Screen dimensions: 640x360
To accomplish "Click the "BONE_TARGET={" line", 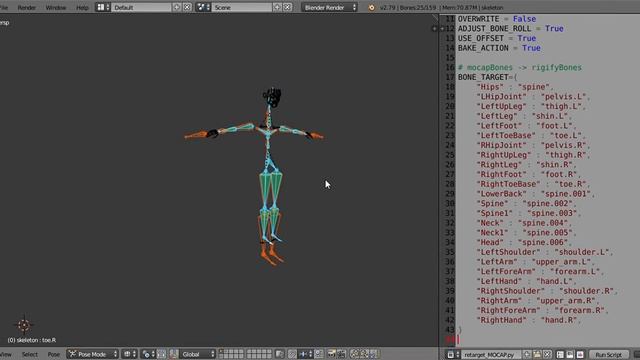I will pos(487,77).
